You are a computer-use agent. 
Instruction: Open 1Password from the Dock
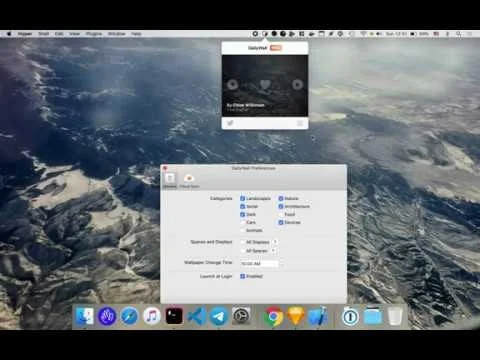click(x=350, y=316)
